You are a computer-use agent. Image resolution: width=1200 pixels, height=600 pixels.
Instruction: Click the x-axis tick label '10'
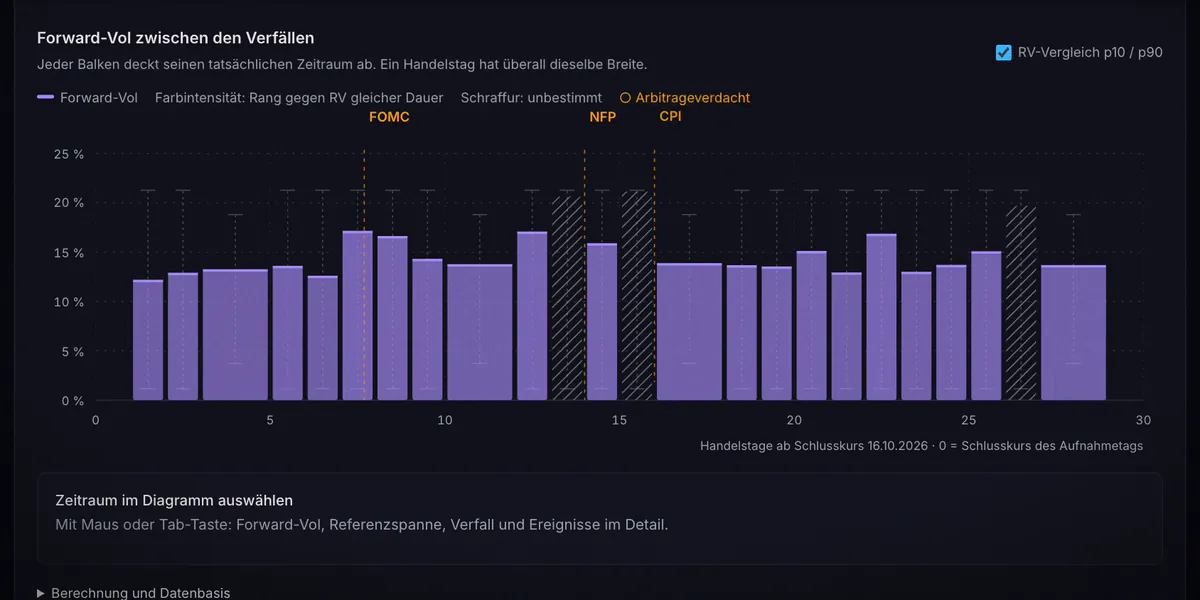pyautogui.click(x=445, y=420)
